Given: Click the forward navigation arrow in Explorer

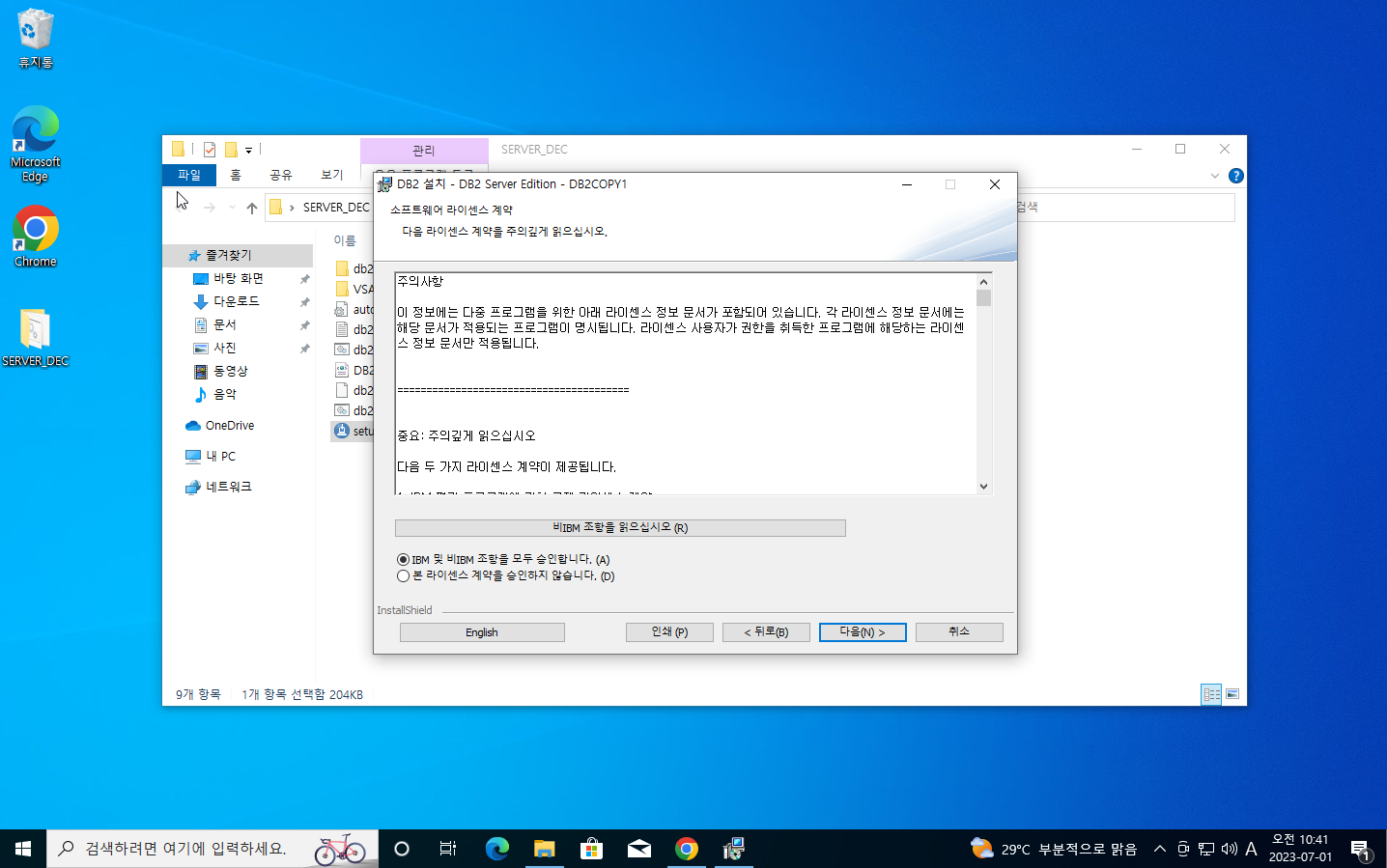Looking at the screenshot, I should pyautogui.click(x=210, y=208).
